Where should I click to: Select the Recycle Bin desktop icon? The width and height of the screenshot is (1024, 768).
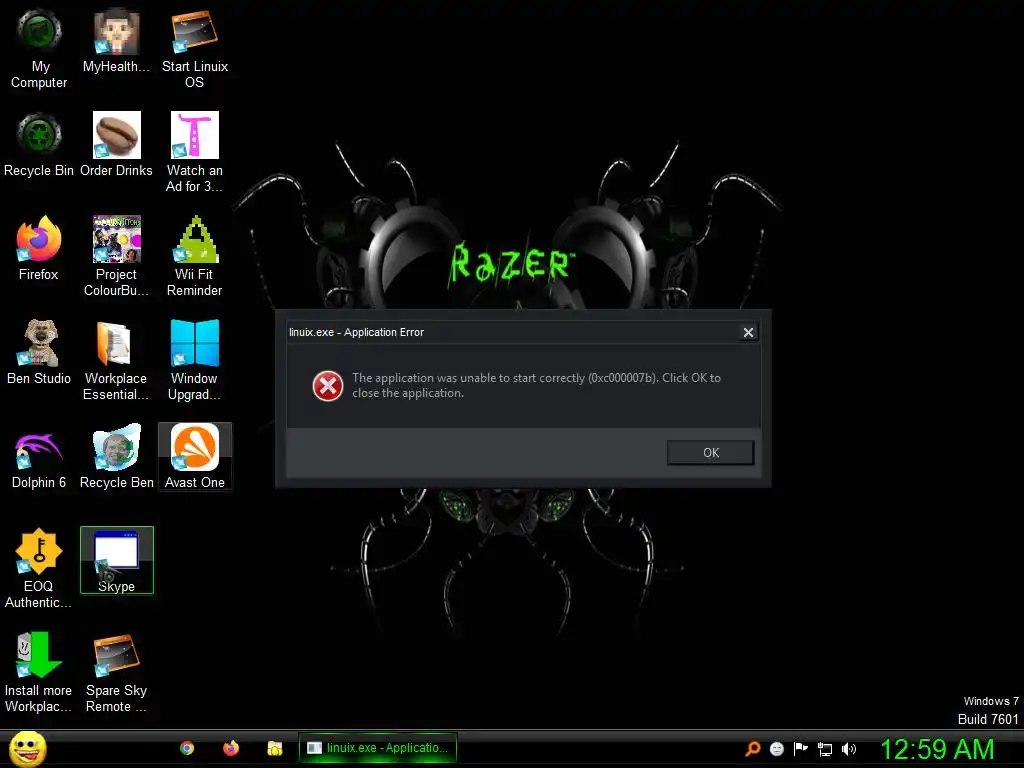click(x=39, y=145)
